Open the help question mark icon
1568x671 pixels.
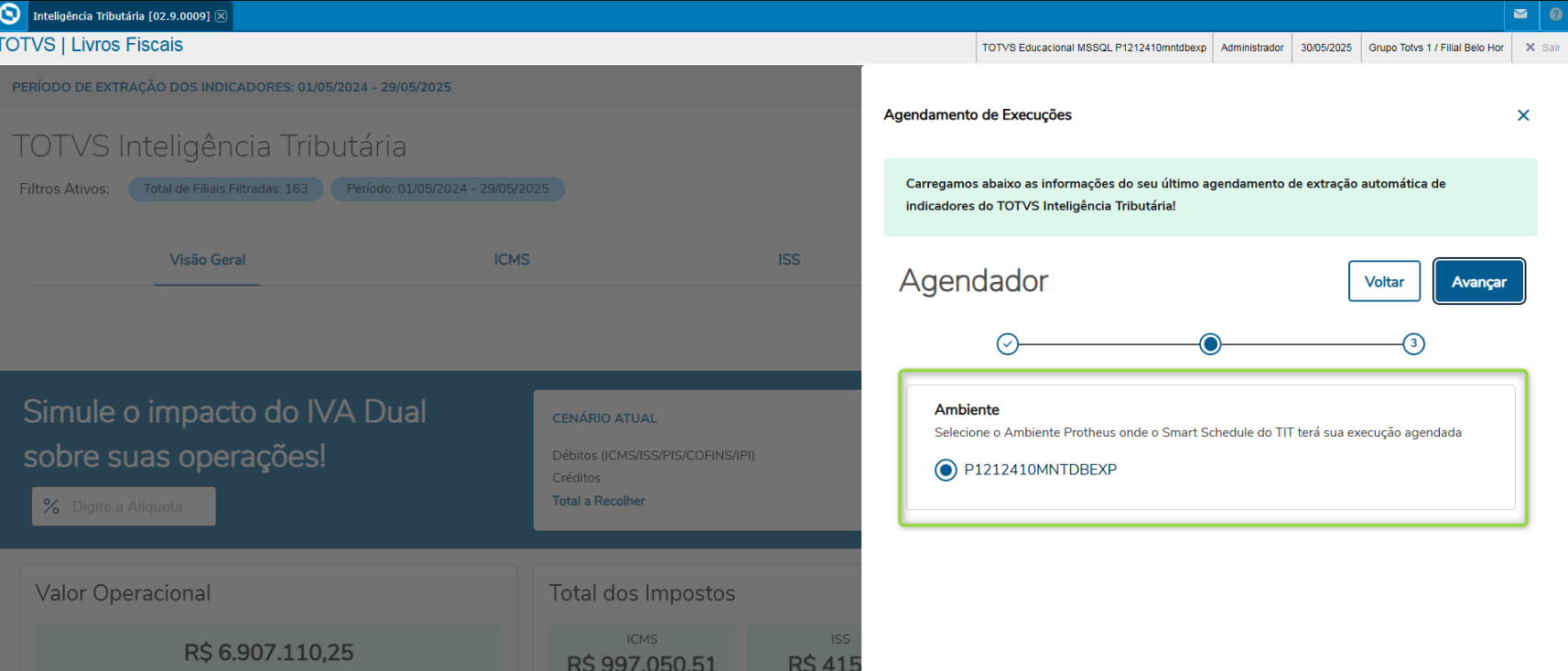1555,15
